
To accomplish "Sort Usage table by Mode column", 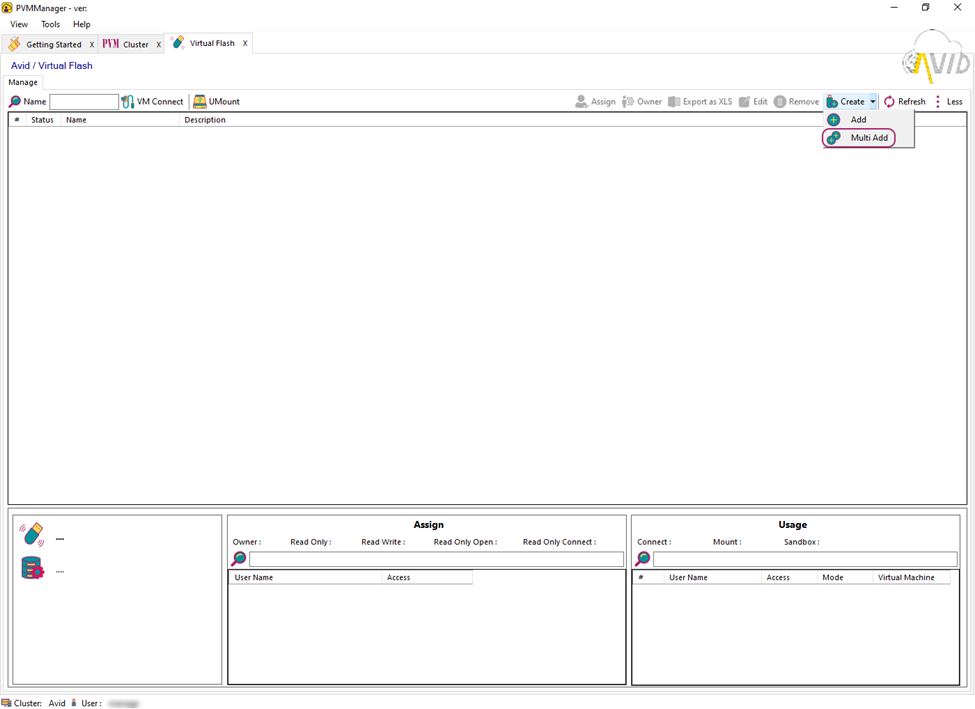I will pos(844,578).
